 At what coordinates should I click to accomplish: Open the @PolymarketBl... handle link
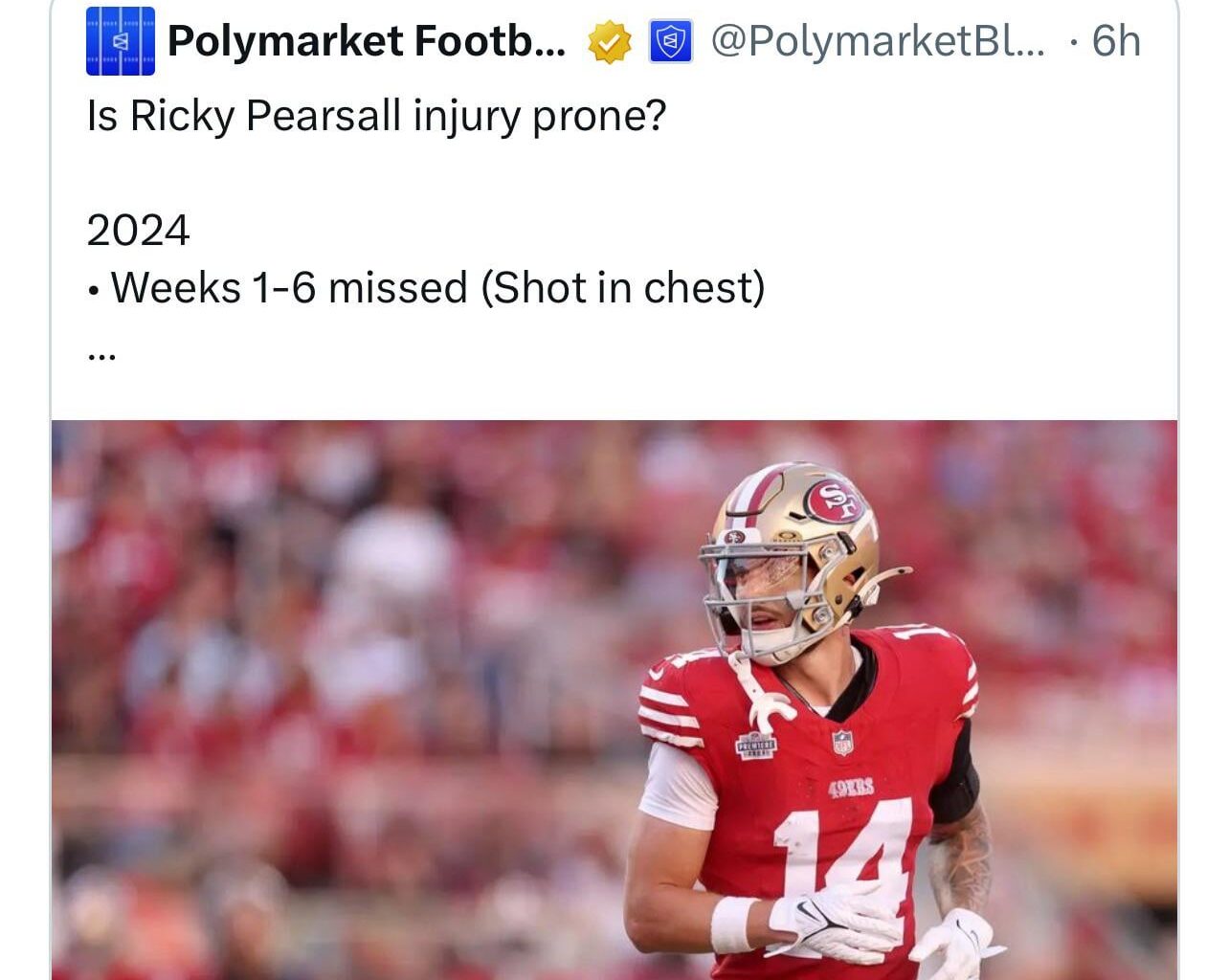click(879, 41)
